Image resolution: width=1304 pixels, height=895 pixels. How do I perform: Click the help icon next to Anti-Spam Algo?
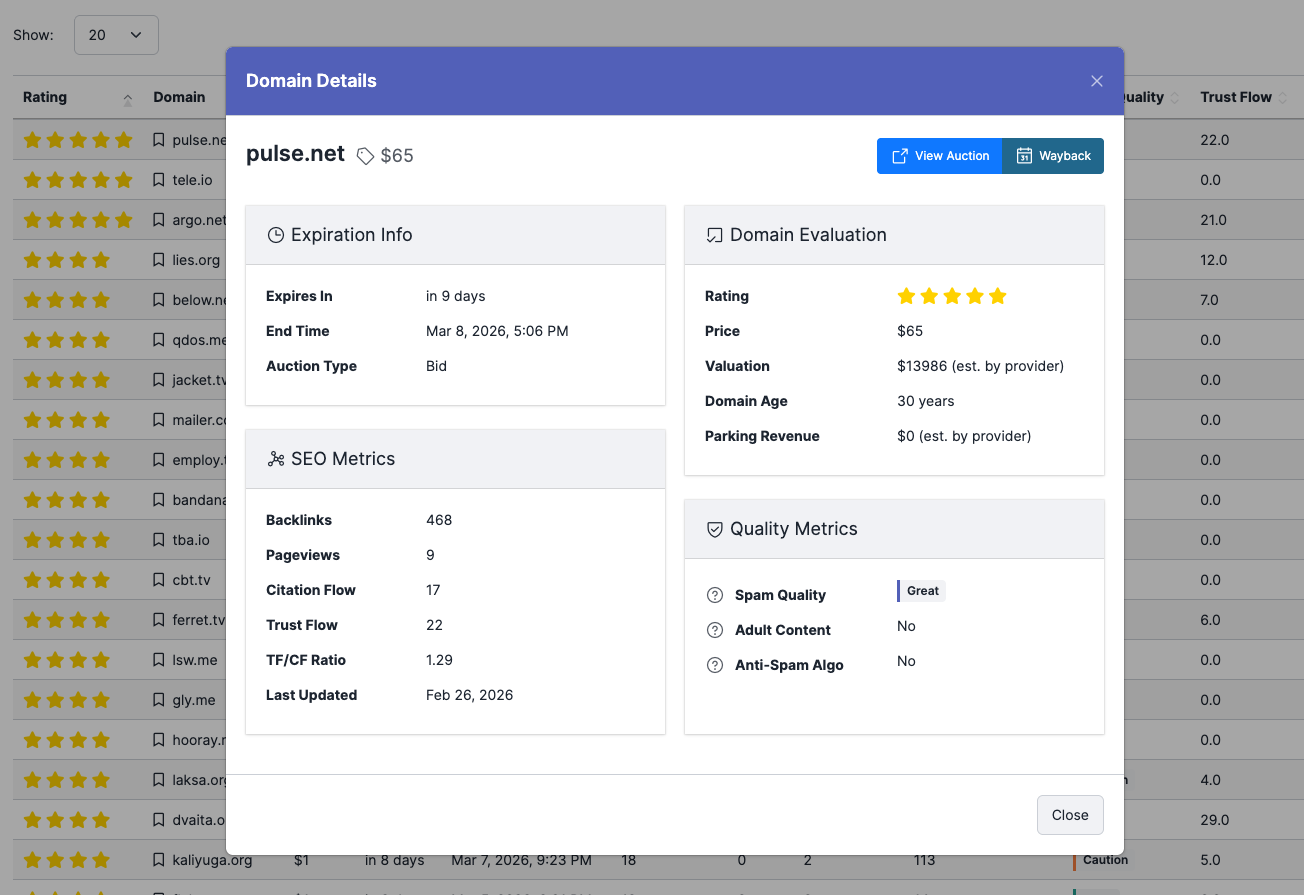(715, 664)
